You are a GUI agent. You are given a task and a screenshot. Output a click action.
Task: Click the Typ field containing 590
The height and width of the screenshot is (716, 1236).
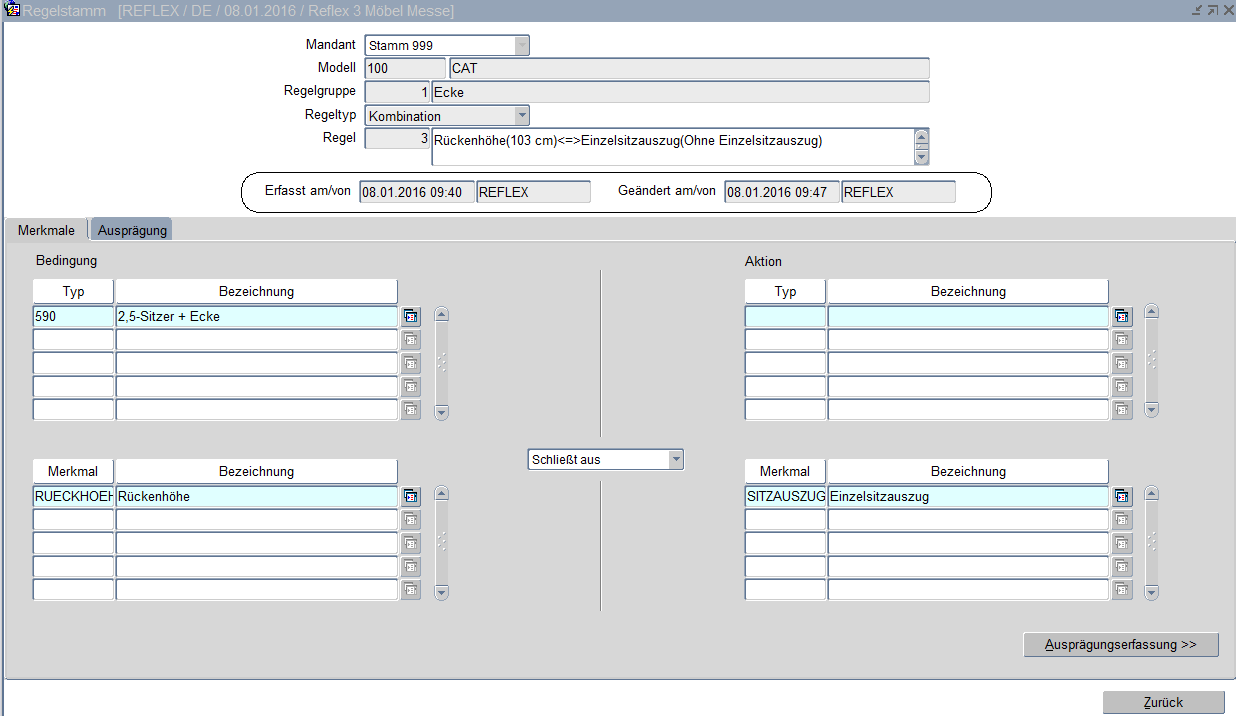pos(73,316)
